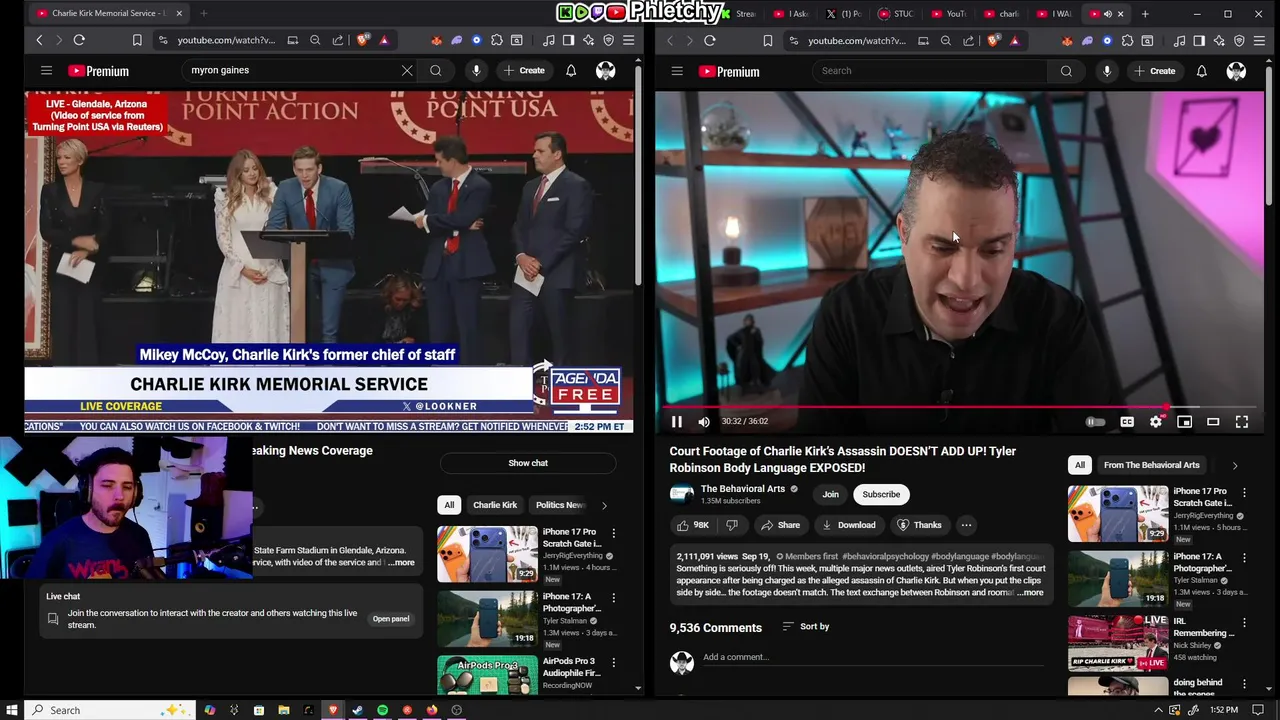Download the Behavioral Arts video

848,525
